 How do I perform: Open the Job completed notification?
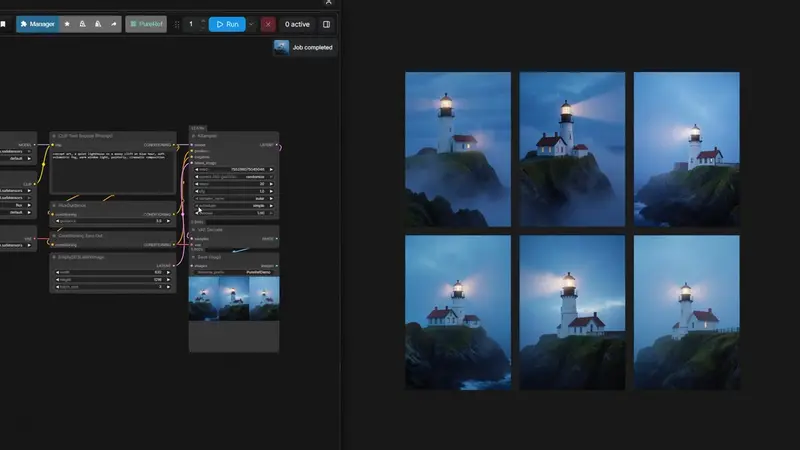click(x=305, y=47)
